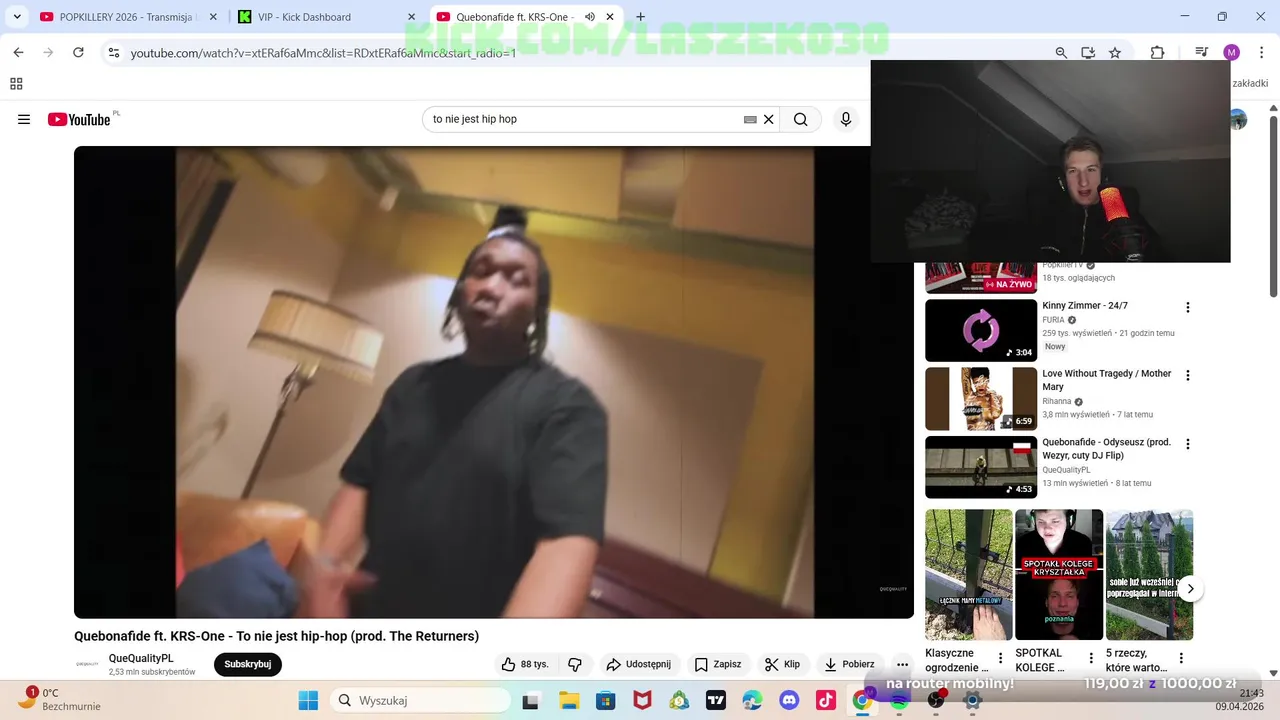1280x720 pixels.
Task: Open Microsoft Store from taskbar
Action: pos(605,700)
